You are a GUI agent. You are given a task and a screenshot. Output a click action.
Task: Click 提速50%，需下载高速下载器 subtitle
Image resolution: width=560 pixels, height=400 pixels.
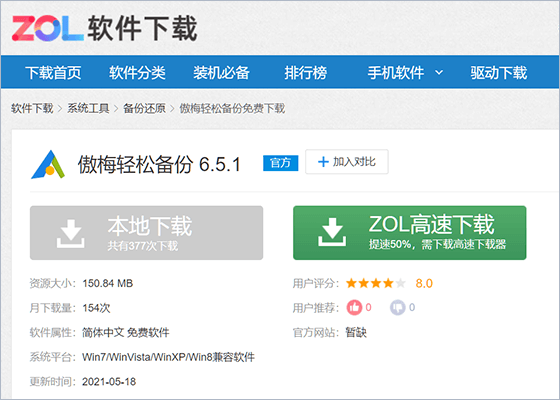[x=438, y=244]
